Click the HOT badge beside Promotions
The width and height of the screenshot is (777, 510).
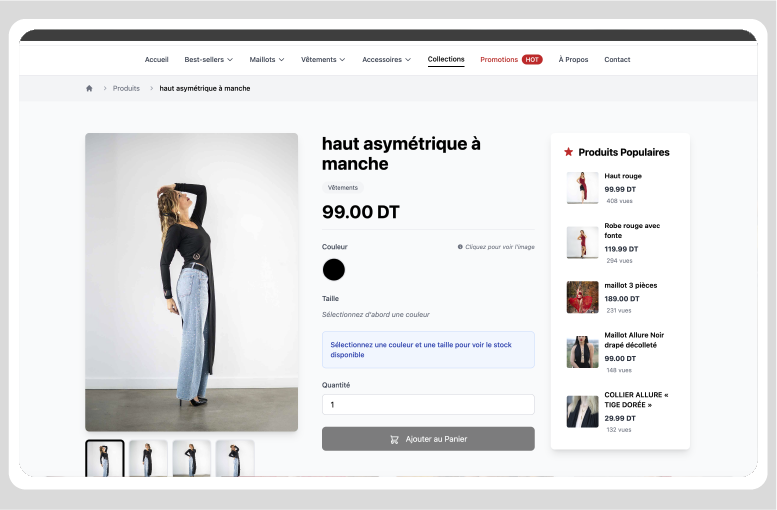click(532, 59)
